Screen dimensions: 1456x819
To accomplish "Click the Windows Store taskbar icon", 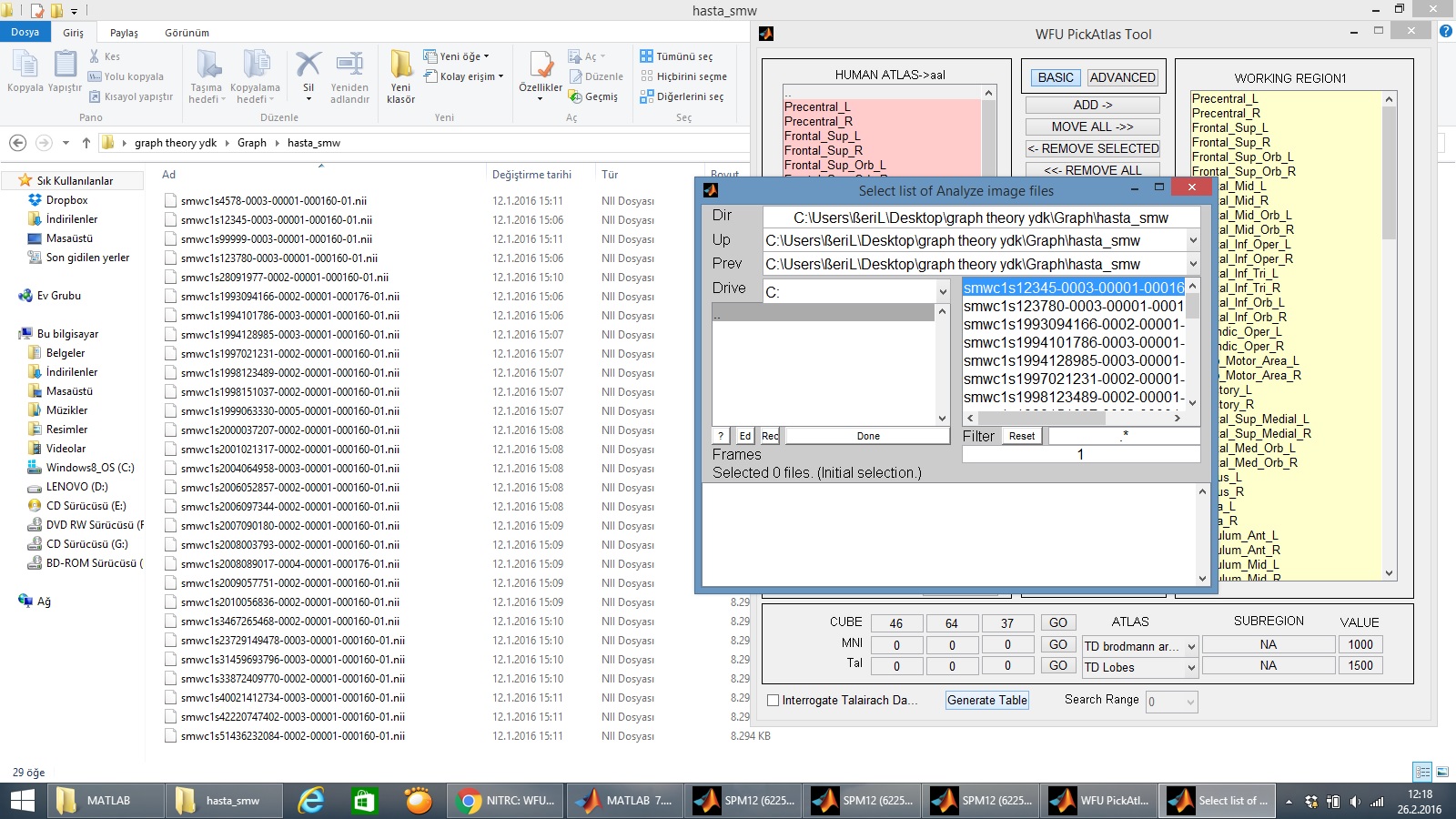I will 364,801.
